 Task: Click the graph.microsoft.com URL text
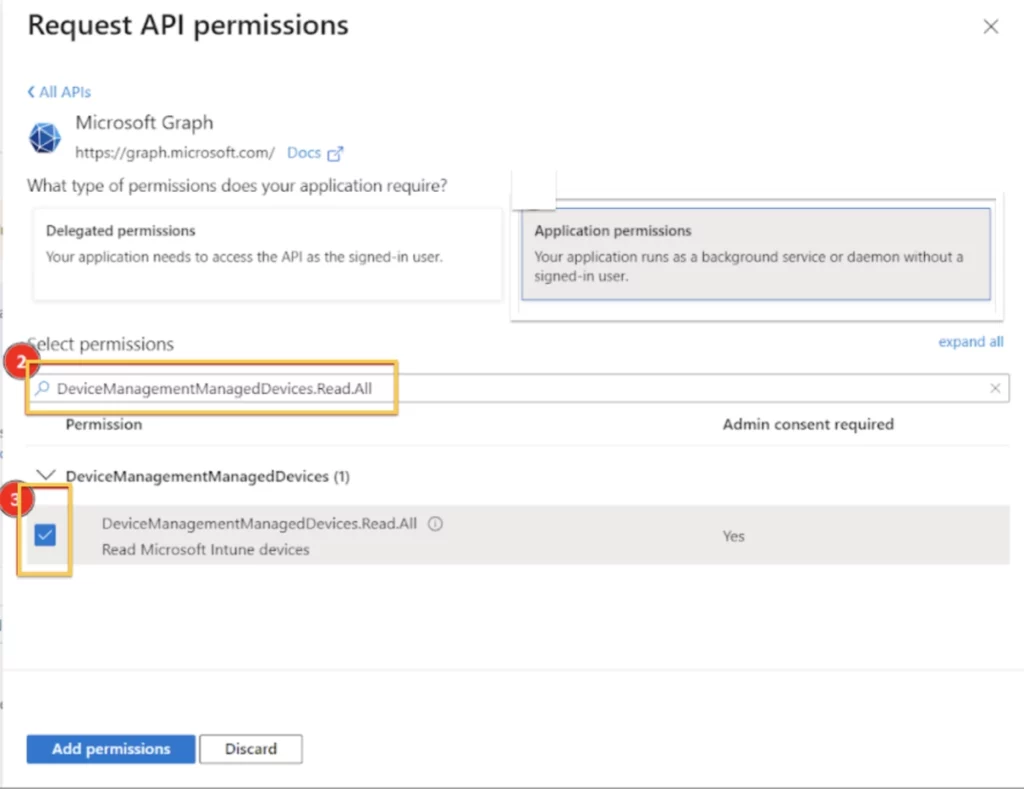tap(175, 153)
